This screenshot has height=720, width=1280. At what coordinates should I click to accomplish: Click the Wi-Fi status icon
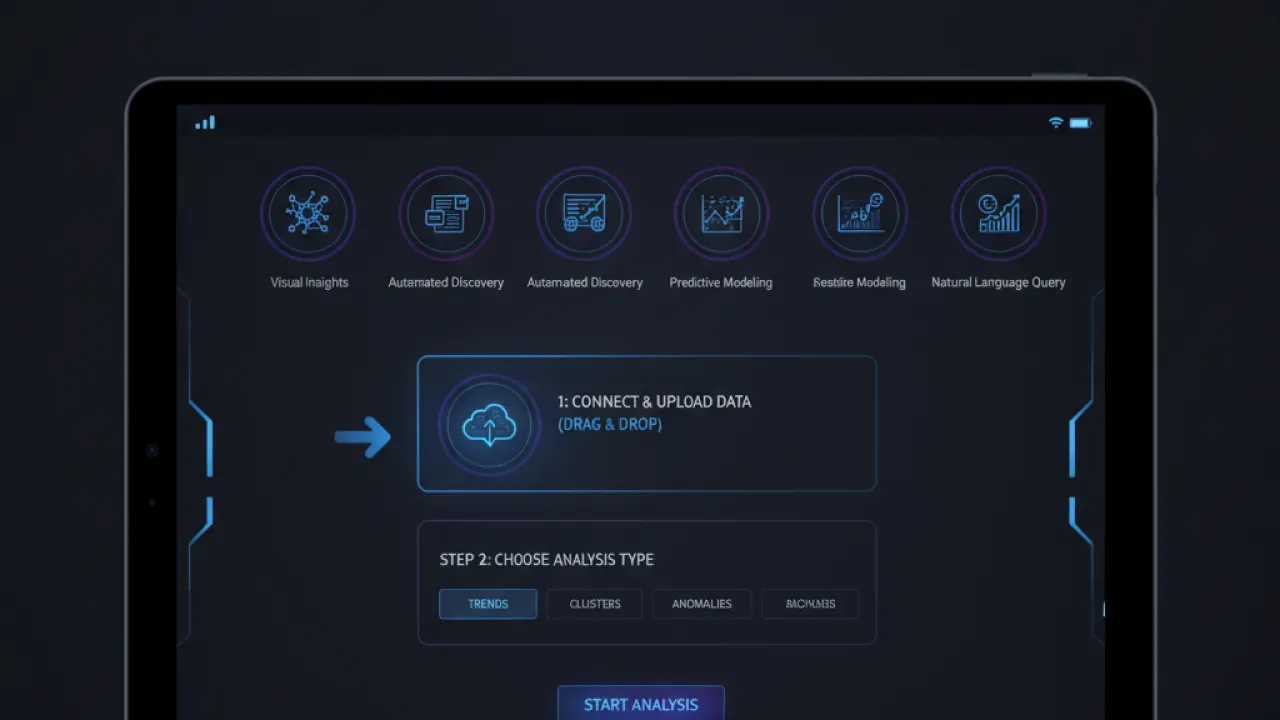point(1056,122)
